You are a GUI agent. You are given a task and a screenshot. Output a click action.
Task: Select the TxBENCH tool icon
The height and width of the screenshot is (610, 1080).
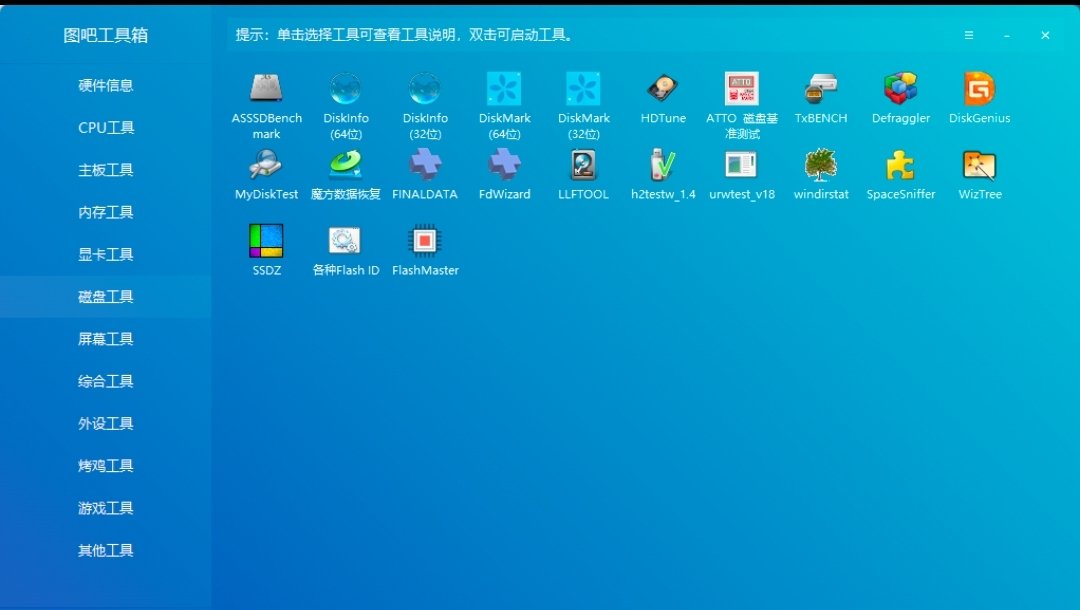tap(821, 88)
